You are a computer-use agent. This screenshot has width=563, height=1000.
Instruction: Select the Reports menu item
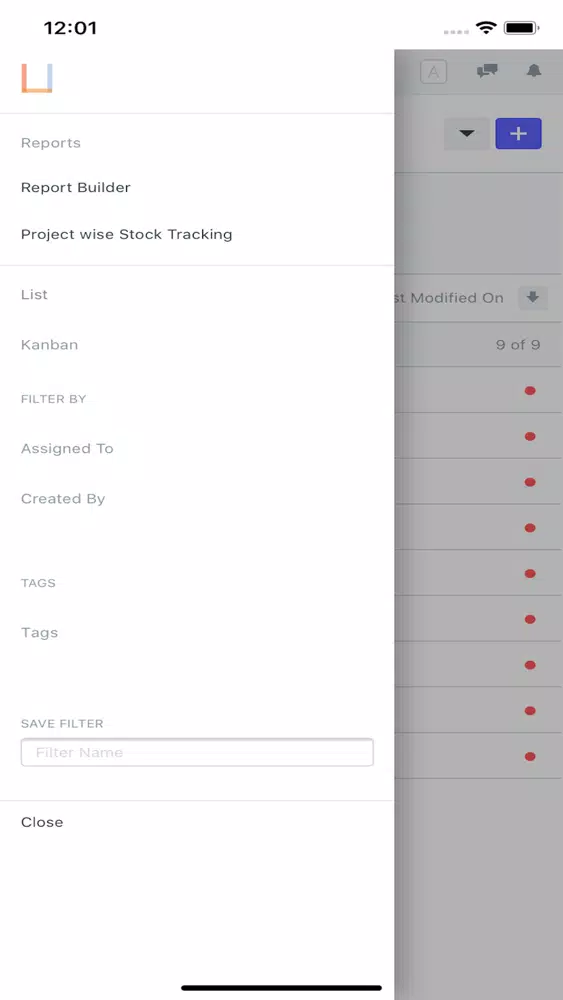point(51,143)
